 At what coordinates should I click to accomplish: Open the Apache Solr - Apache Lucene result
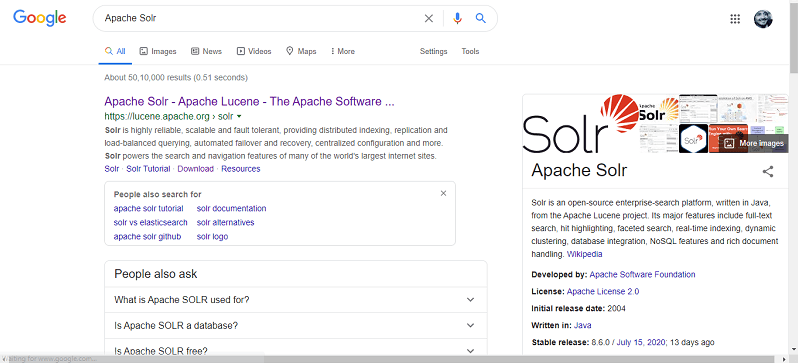pos(249,101)
